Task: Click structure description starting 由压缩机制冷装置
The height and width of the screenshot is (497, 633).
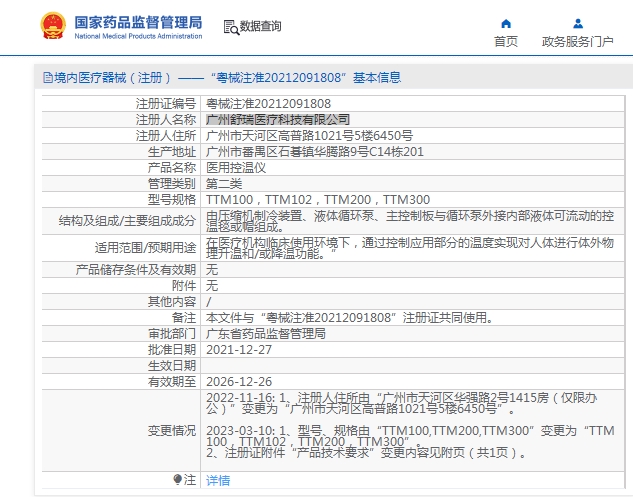Action: (410, 221)
